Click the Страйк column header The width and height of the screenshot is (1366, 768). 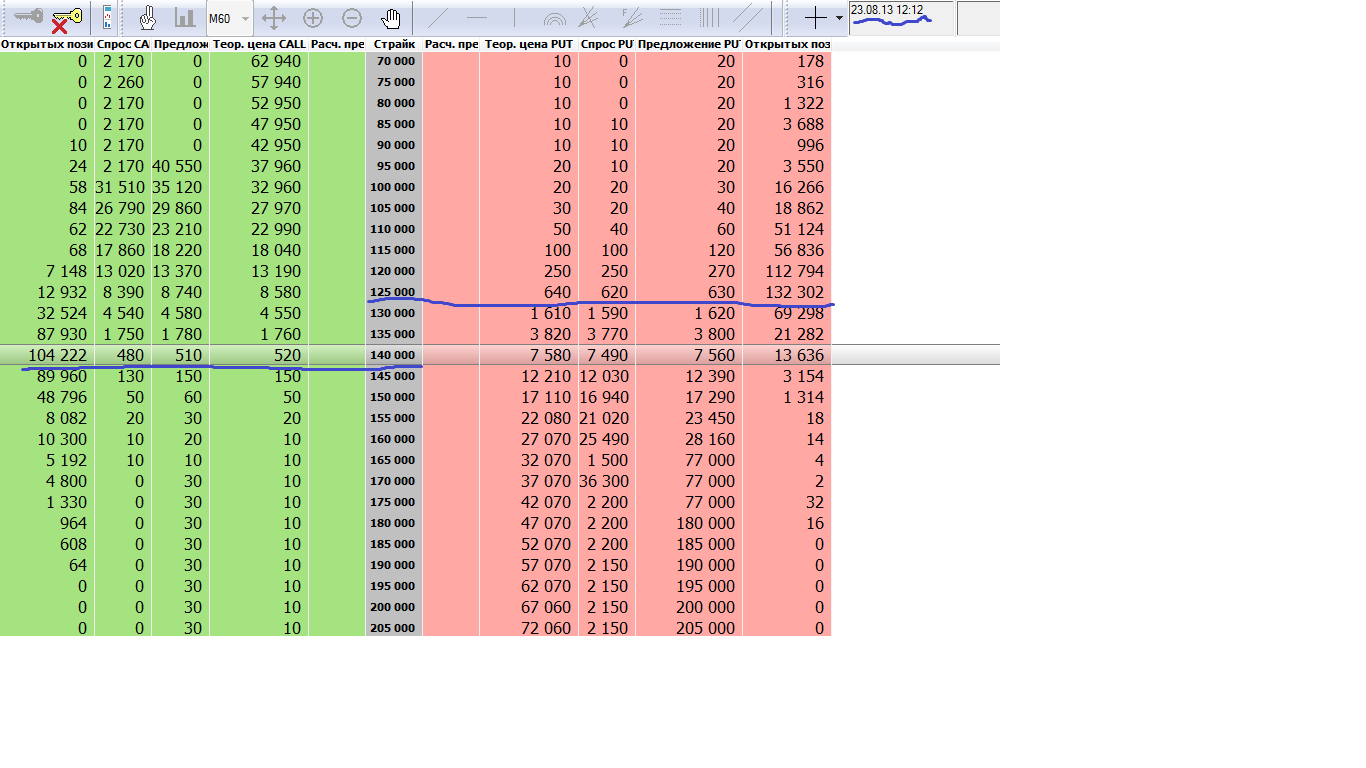click(394, 44)
